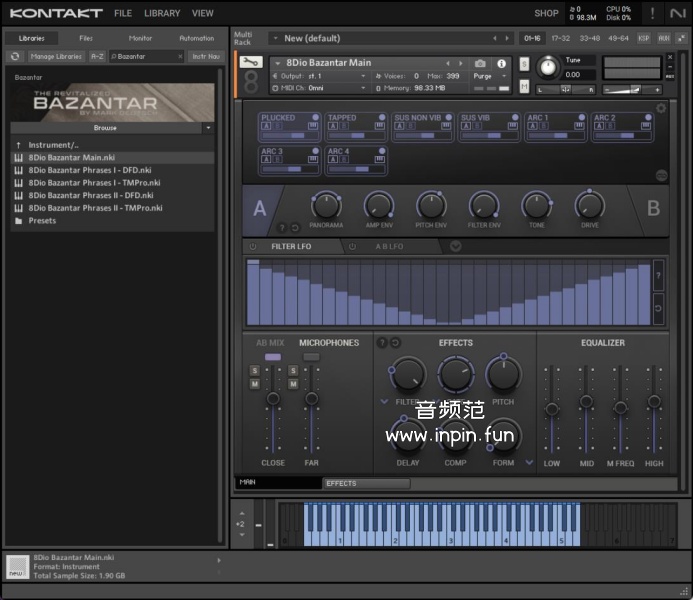Click the reset icon beside the LFO graph
Image resolution: width=693 pixels, height=600 pixels.
click(x=658, y=308)
